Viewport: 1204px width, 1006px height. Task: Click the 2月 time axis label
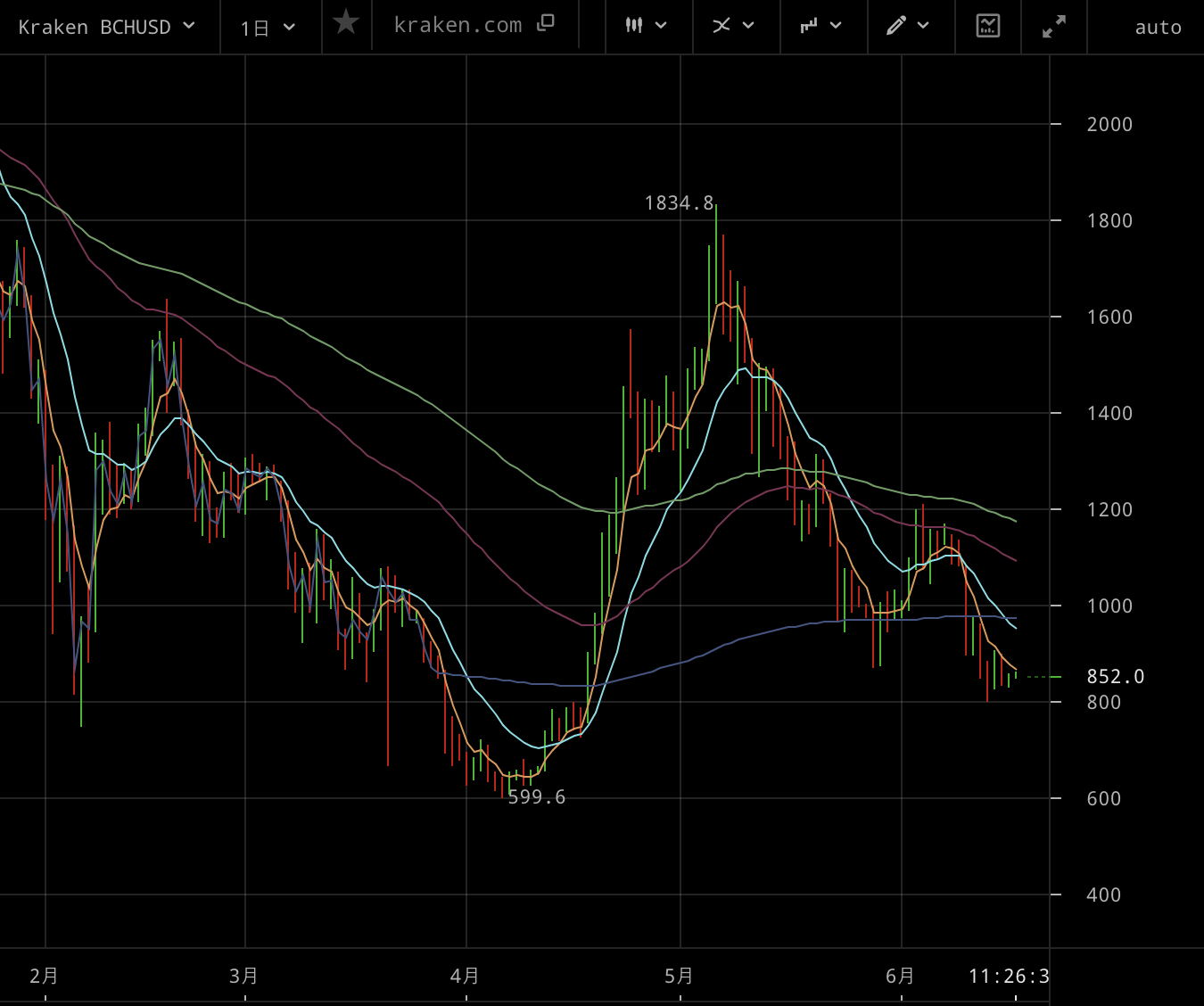[45, 977]
